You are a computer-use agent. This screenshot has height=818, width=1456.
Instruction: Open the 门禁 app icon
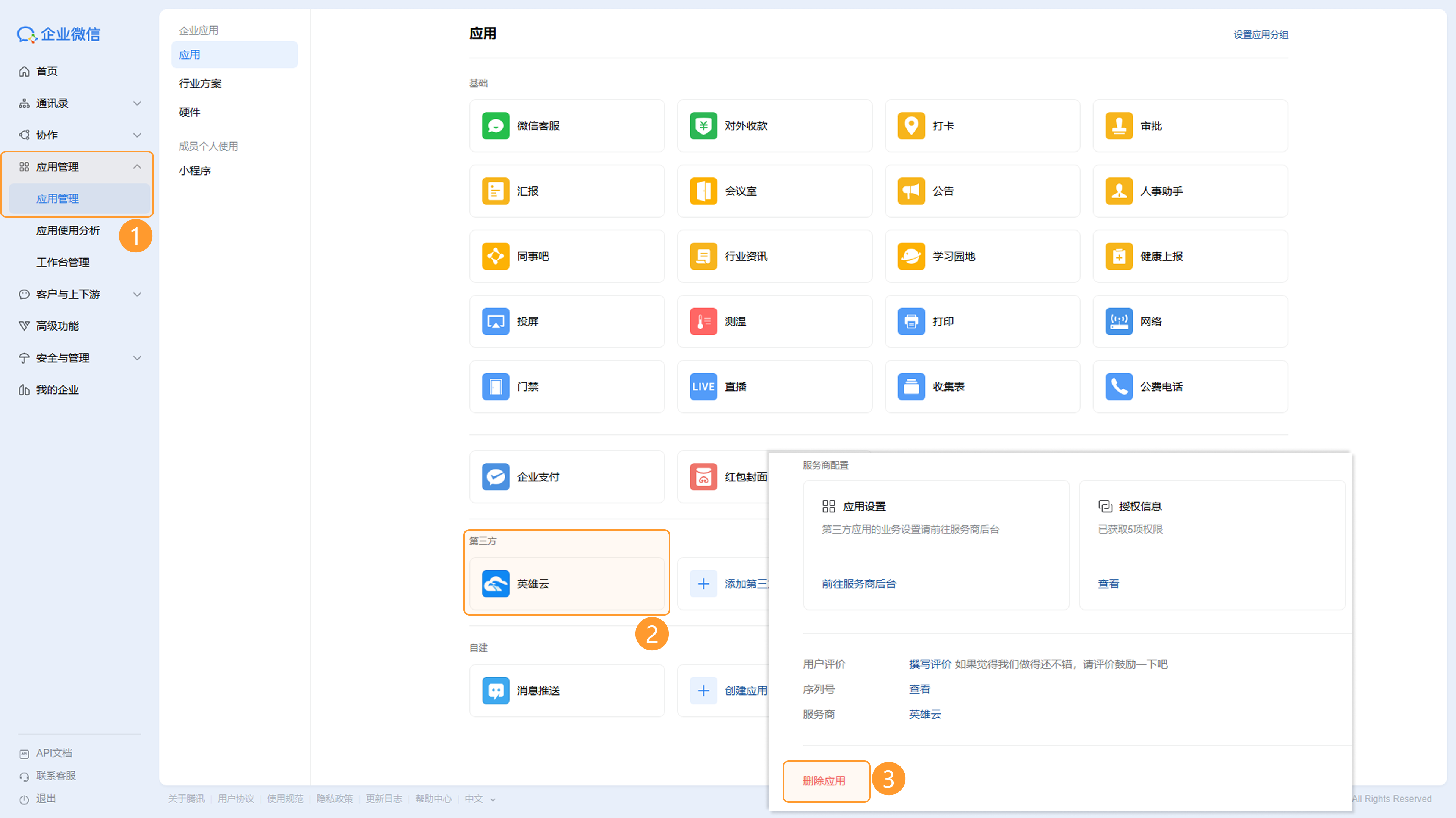(495, 386)
